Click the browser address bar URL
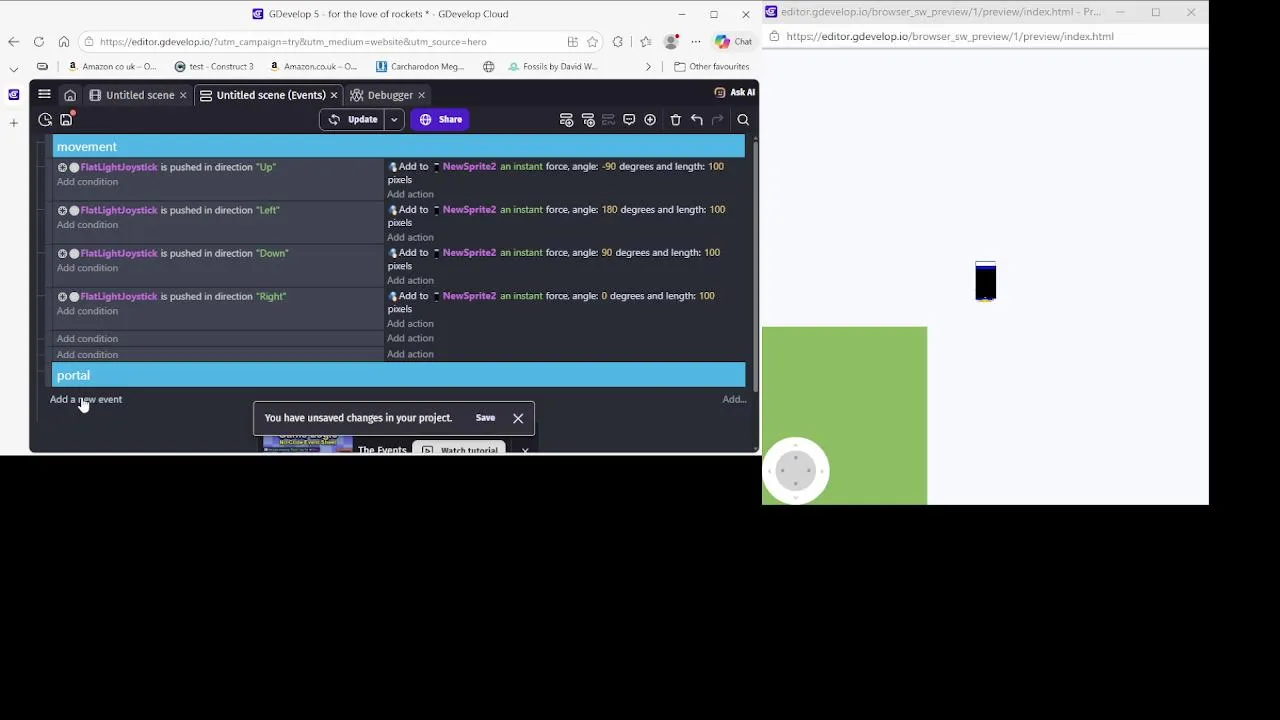 point(293,42)
